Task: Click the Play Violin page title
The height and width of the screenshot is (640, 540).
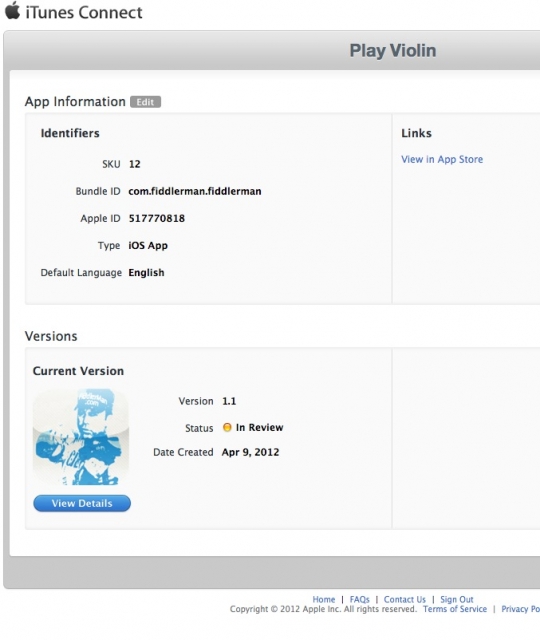Action: pyautogui.click(x=393, y=51)
